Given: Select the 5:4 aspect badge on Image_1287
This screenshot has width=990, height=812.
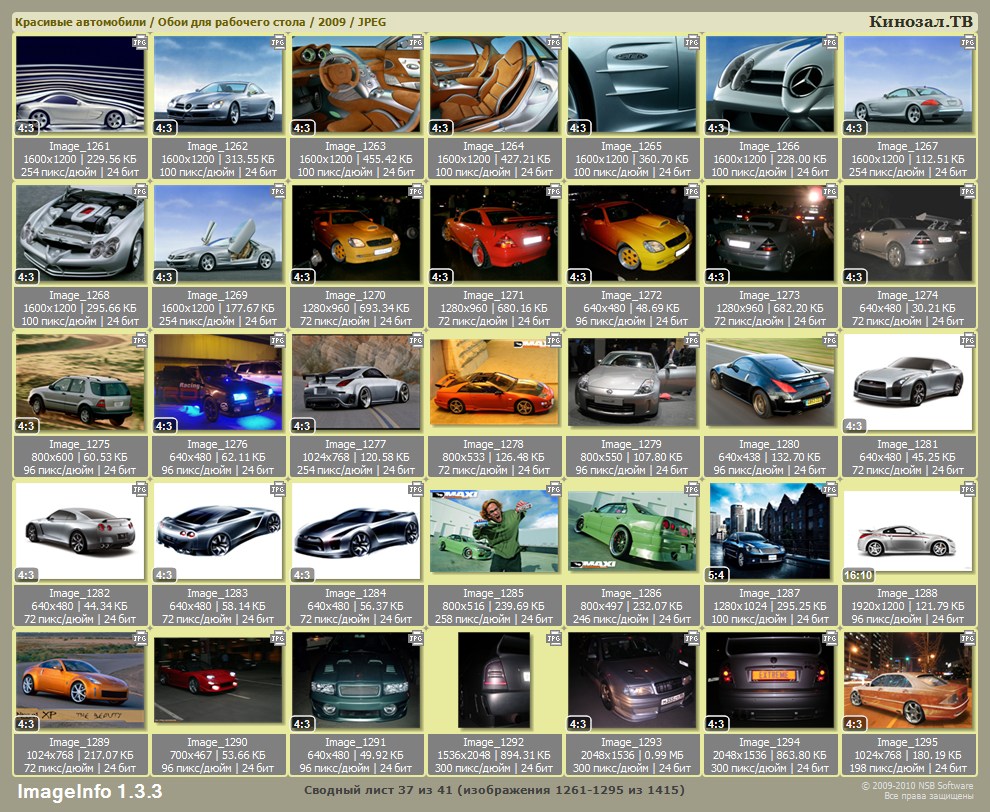Looking at the screenshot, I should tap(718, 575).
